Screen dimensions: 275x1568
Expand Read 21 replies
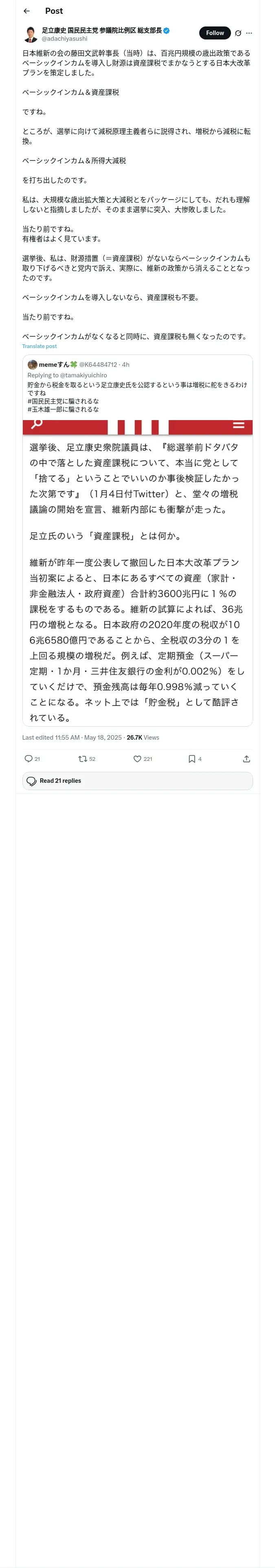(138, 781)
